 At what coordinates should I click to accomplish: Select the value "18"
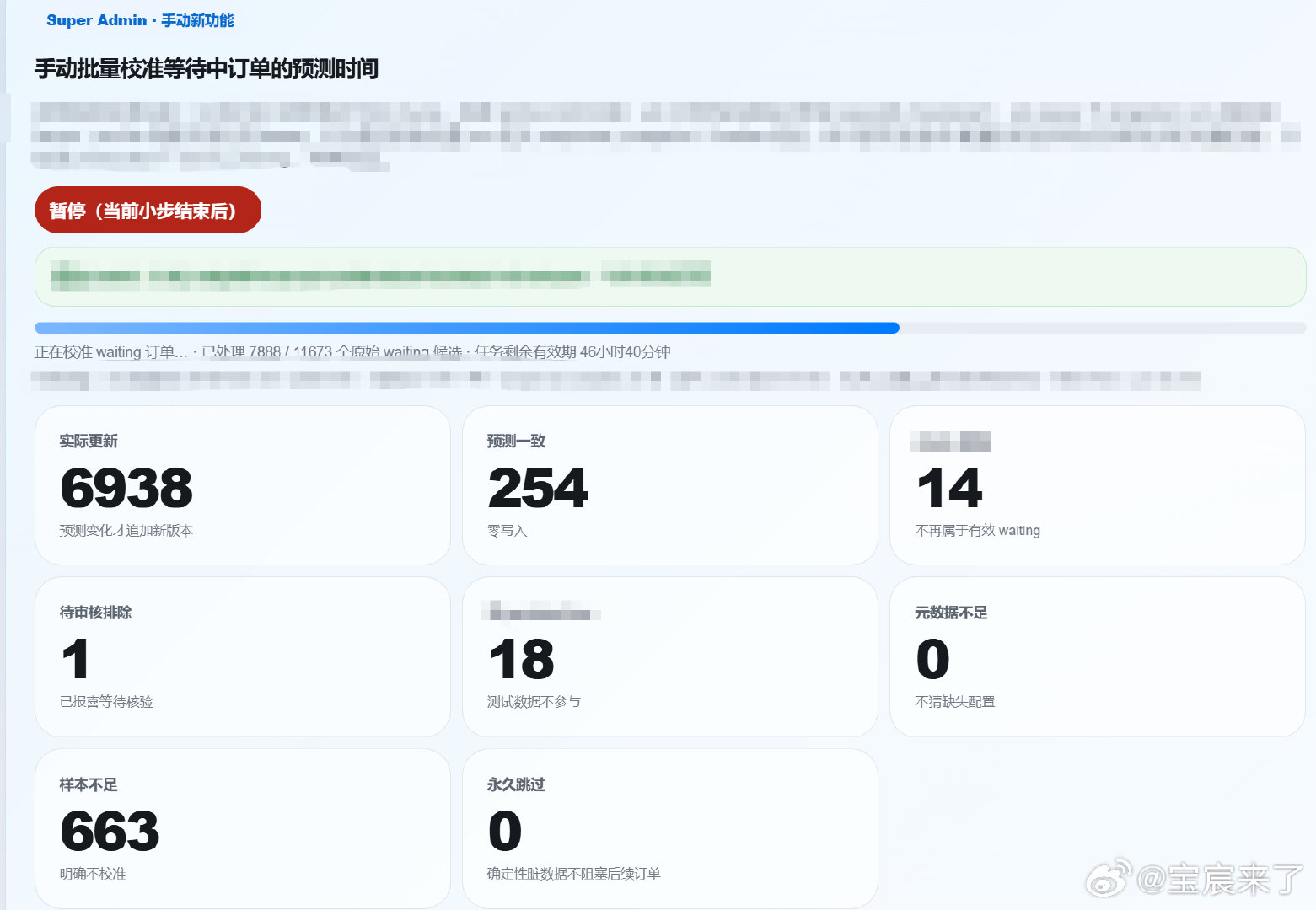(521, 659)
